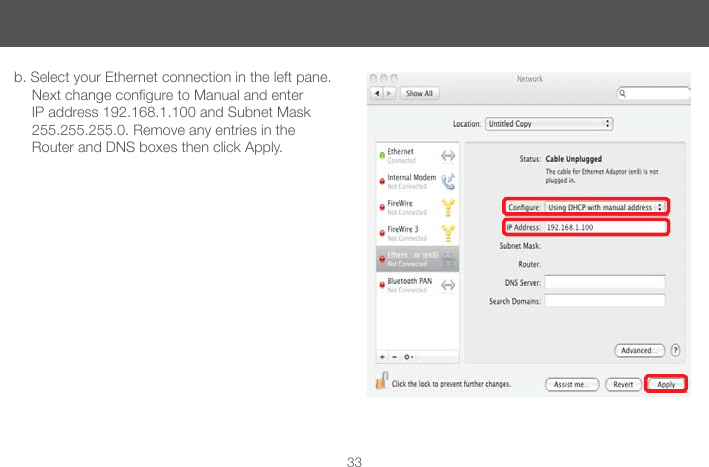Add a service with the plus button

pos(383,357)
